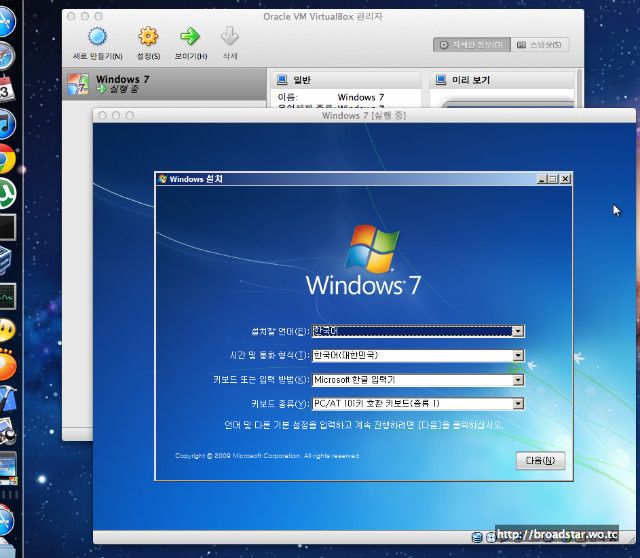Click the 일반 General section header
The height and width of the screenshot is (558, 640).
pyautogui.click(x=346, y=80)
